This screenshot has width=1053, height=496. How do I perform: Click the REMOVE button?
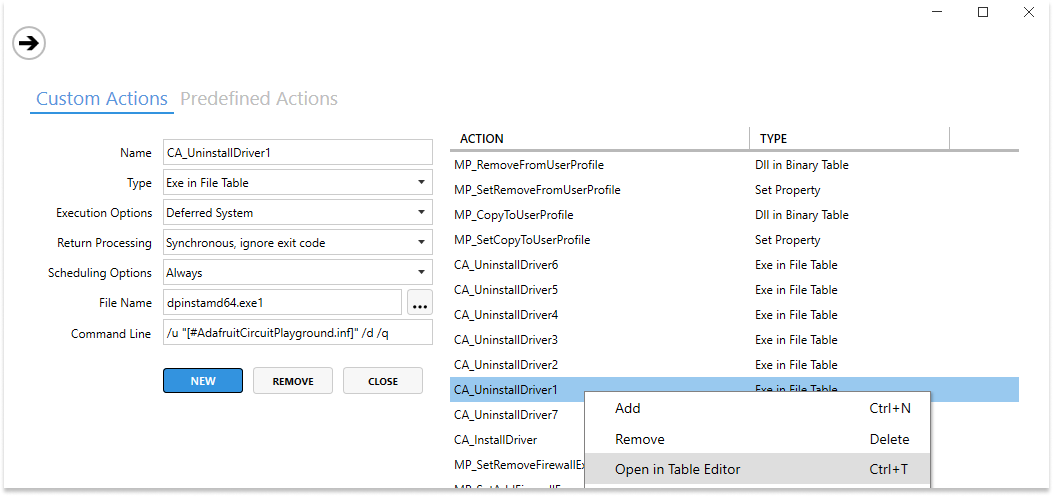click(293, 381)
